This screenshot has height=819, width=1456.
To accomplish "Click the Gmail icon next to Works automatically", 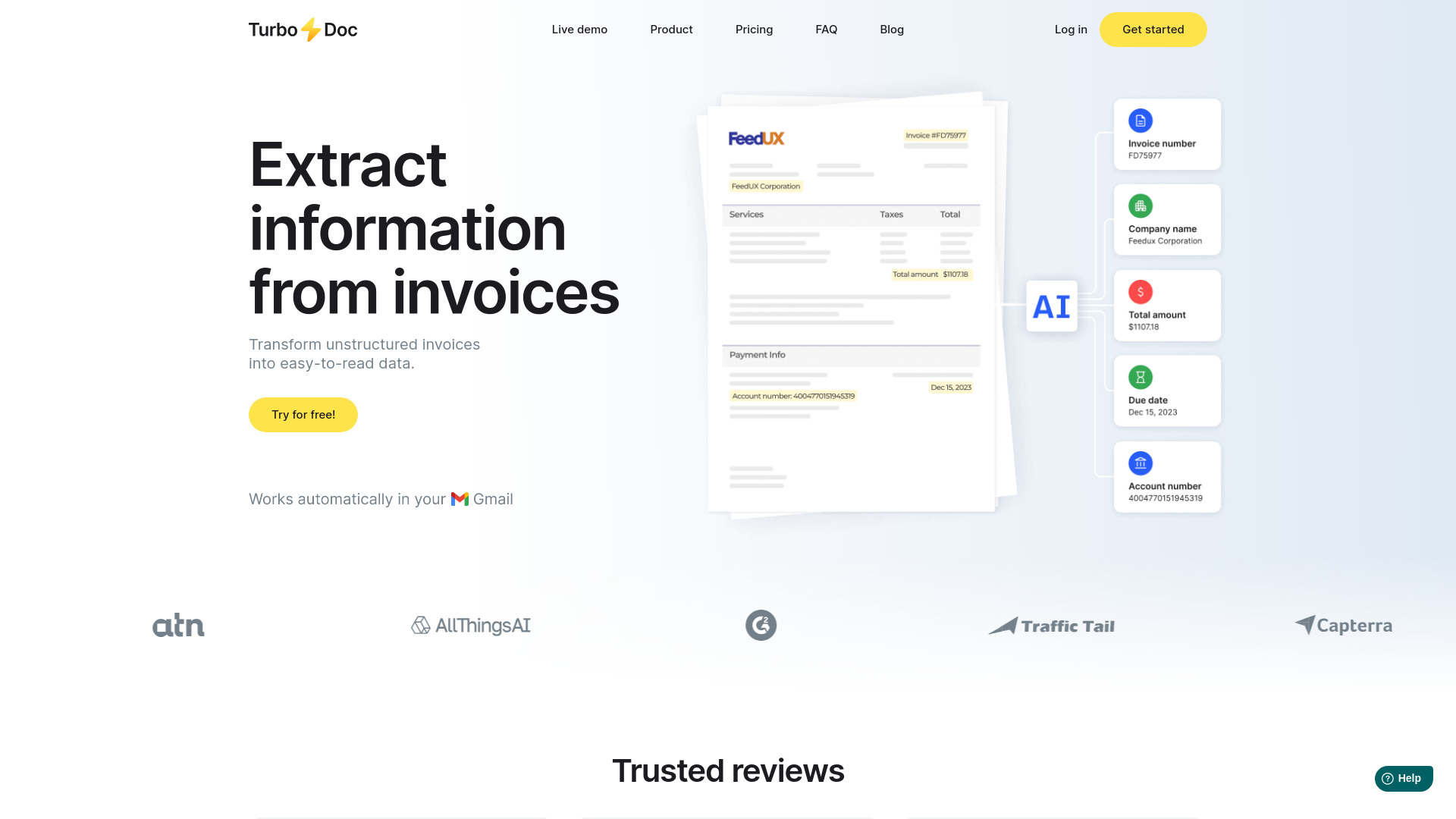I will 459,499.
